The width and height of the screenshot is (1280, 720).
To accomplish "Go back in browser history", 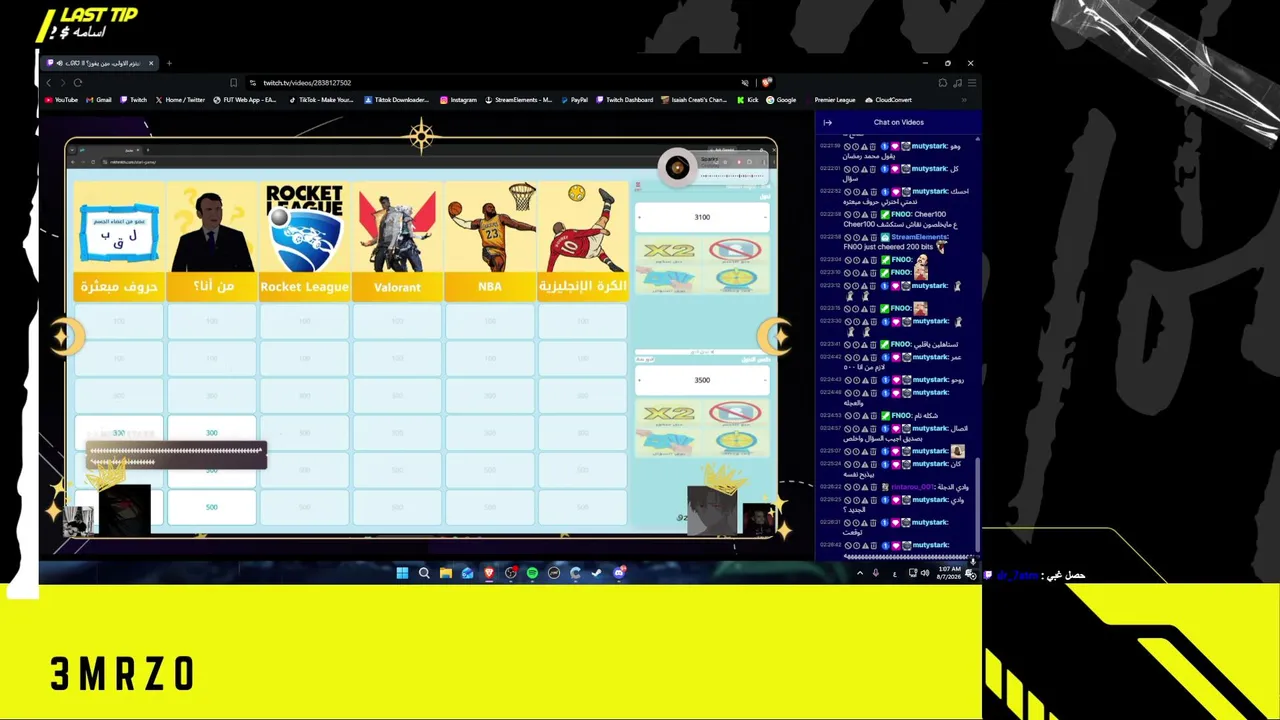I will [48, 83].
